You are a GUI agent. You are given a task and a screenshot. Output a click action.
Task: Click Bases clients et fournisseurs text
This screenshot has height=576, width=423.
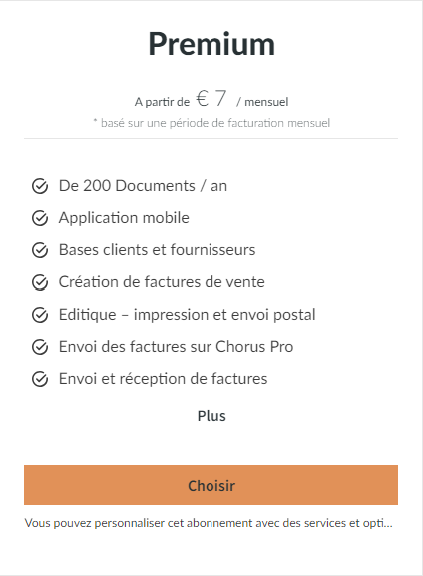(157, 250)
